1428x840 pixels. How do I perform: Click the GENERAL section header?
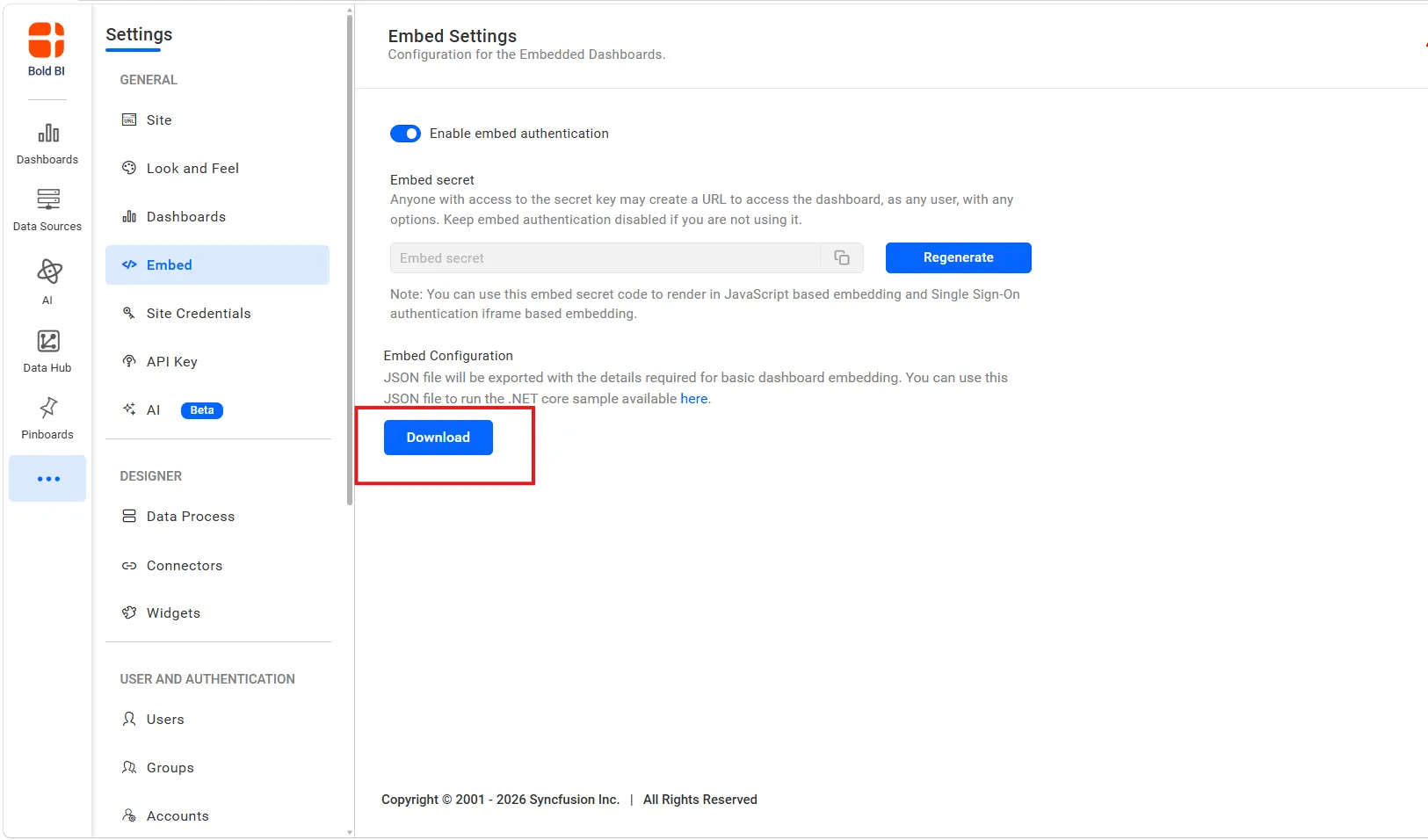click(149, 80)
